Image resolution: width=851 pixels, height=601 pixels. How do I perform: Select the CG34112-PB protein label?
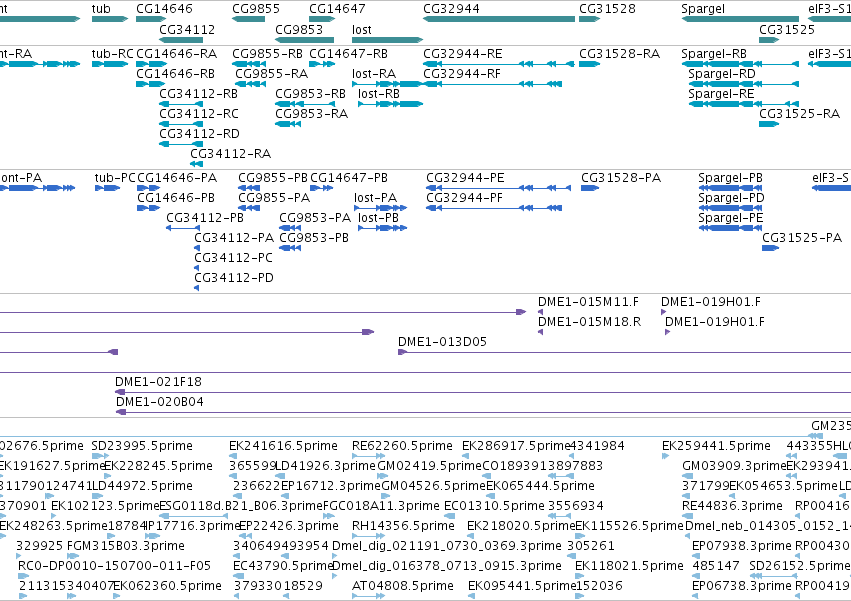[205, 218]
